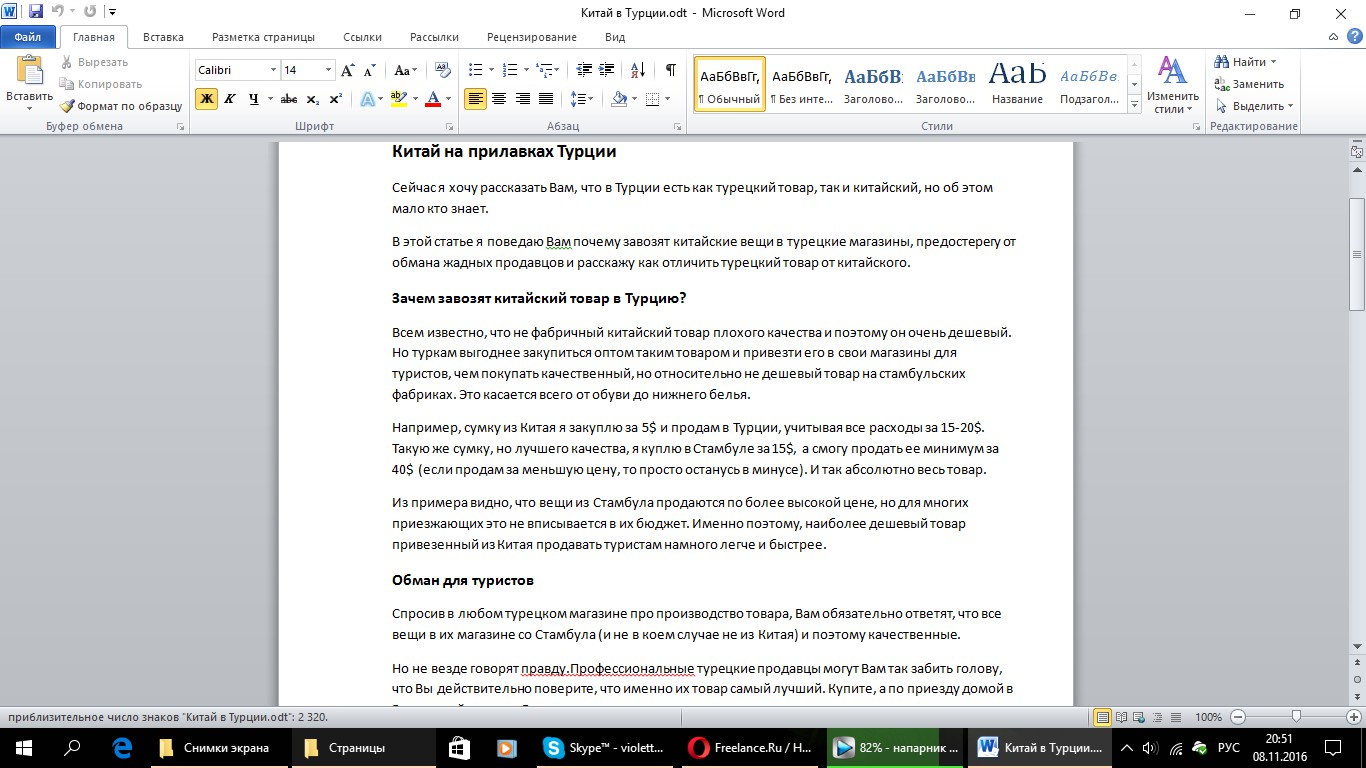Decrease font size with shrink font icon

click(369, 70)
